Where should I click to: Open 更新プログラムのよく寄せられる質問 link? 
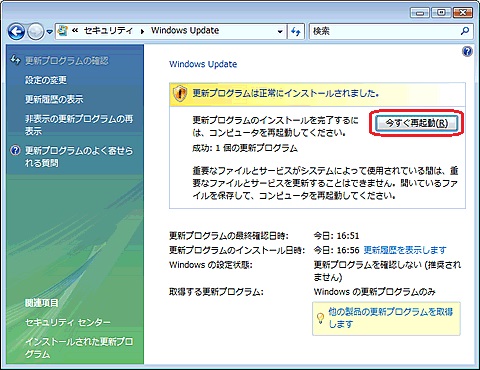[x=79, y=157]
